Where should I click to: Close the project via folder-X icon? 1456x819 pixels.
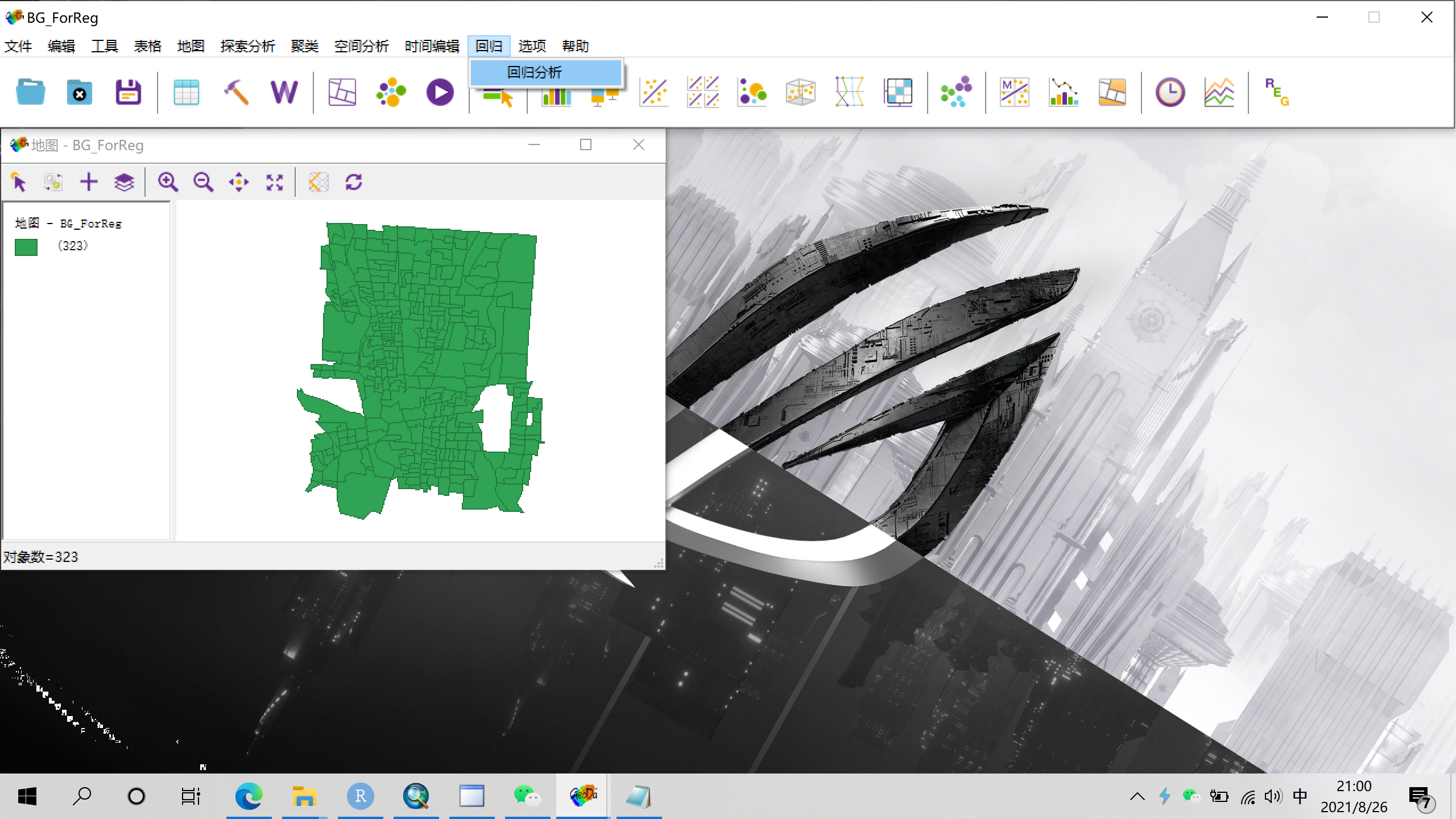[x=80, y=92]
